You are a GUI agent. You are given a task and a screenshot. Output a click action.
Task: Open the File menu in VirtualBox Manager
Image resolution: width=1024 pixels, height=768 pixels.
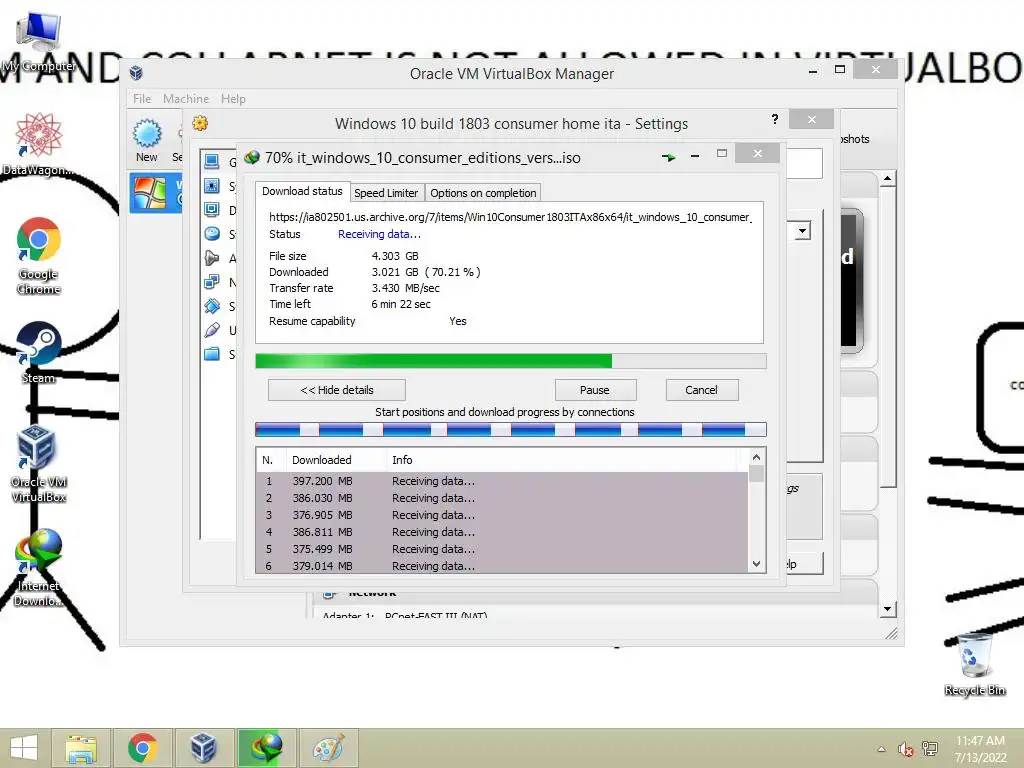[x=142, y=99]
